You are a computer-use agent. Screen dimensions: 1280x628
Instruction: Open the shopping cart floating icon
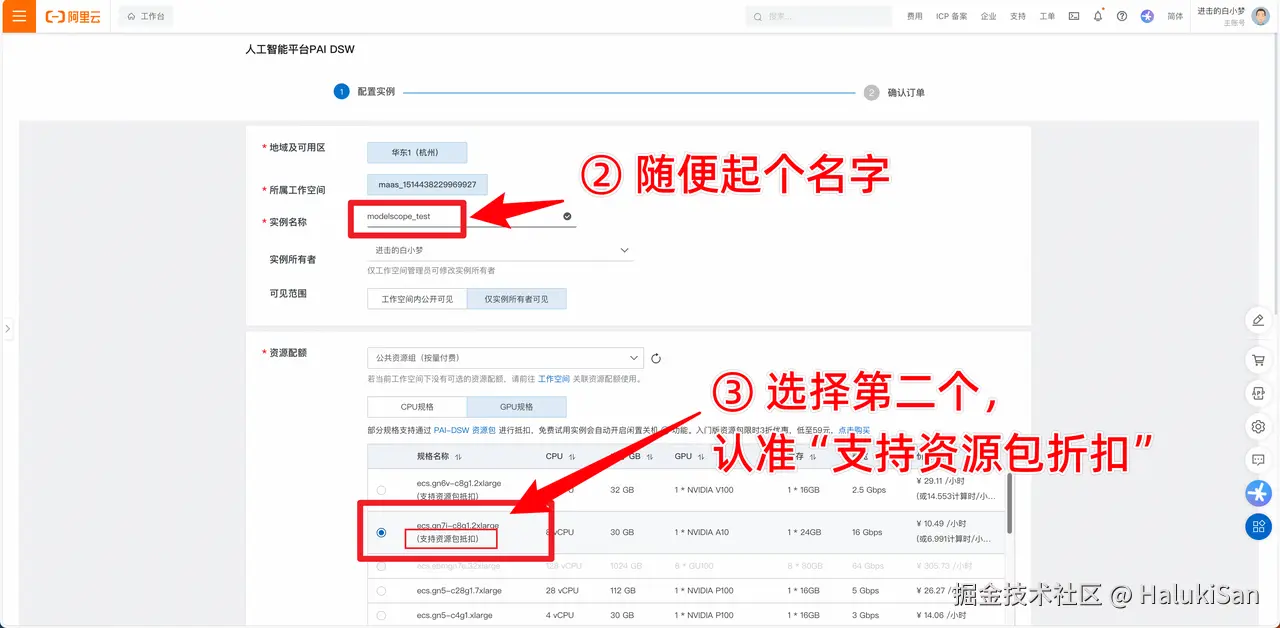1258,359
